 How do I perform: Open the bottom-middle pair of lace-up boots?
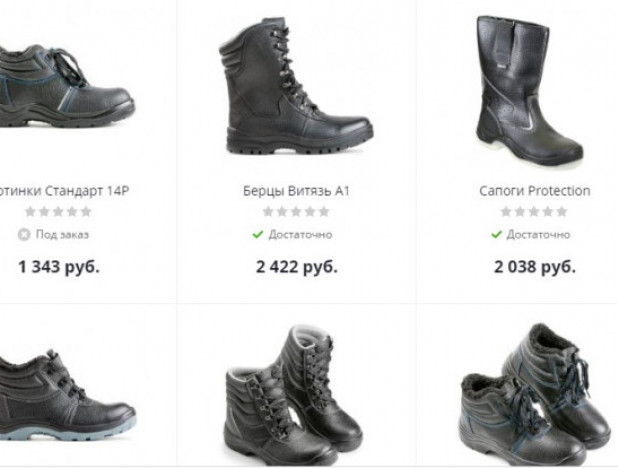(x=292, y=394)
